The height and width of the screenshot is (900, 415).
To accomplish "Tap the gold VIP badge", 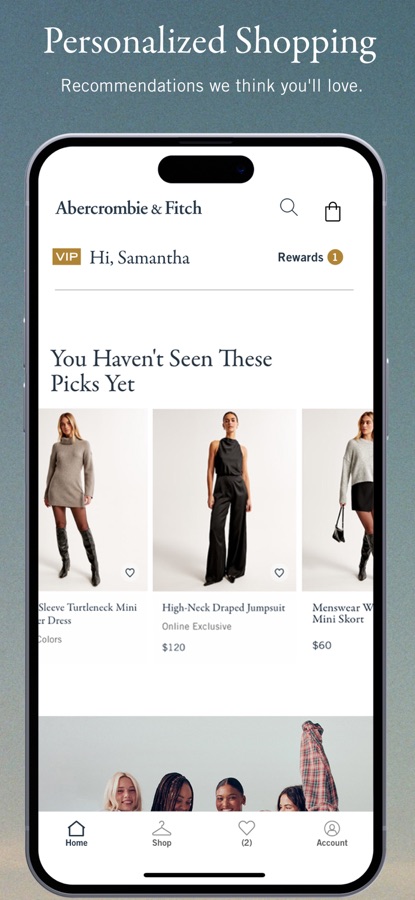I will coord(67,257).
